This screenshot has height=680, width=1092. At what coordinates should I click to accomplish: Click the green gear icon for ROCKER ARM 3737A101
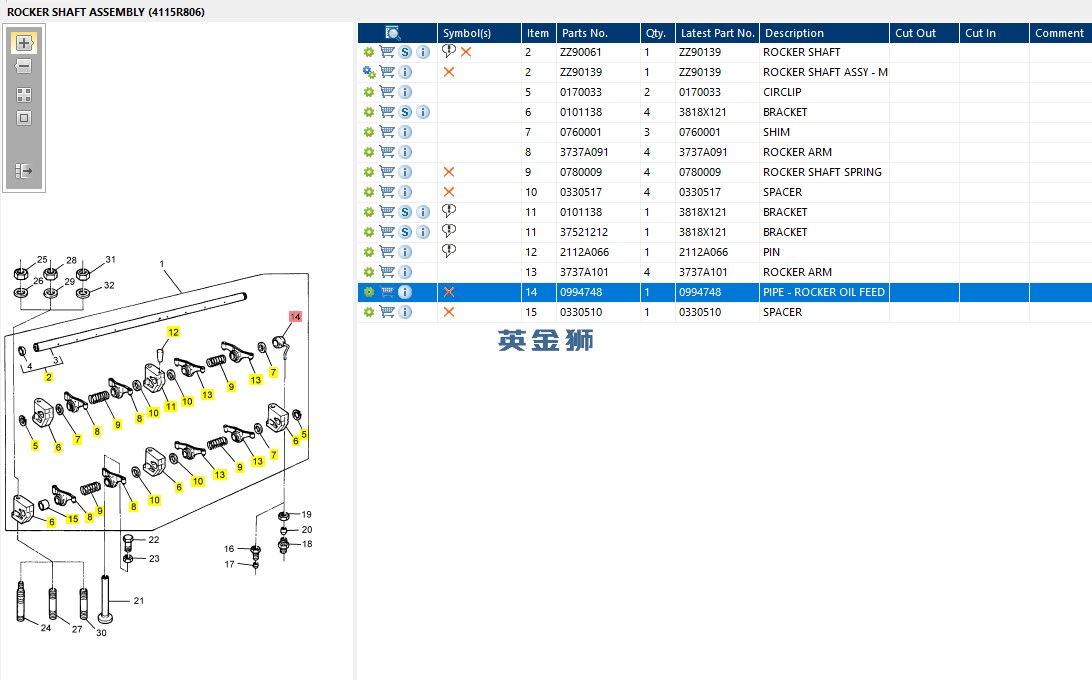(369, 272)
